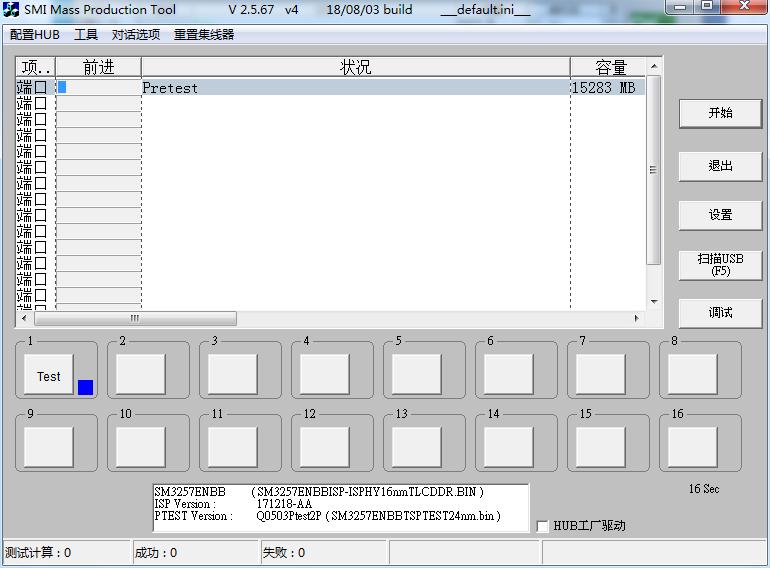770x568 pixels.
Task: Tick the checkbox in the Pretest row
Action: click(x=41, y=87)
